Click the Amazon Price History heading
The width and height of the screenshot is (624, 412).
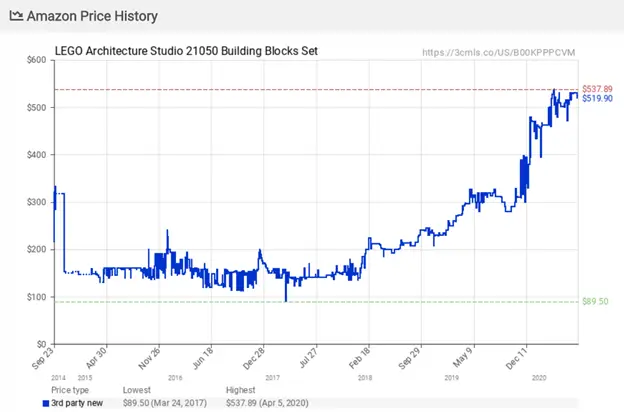tap(92, 16)
